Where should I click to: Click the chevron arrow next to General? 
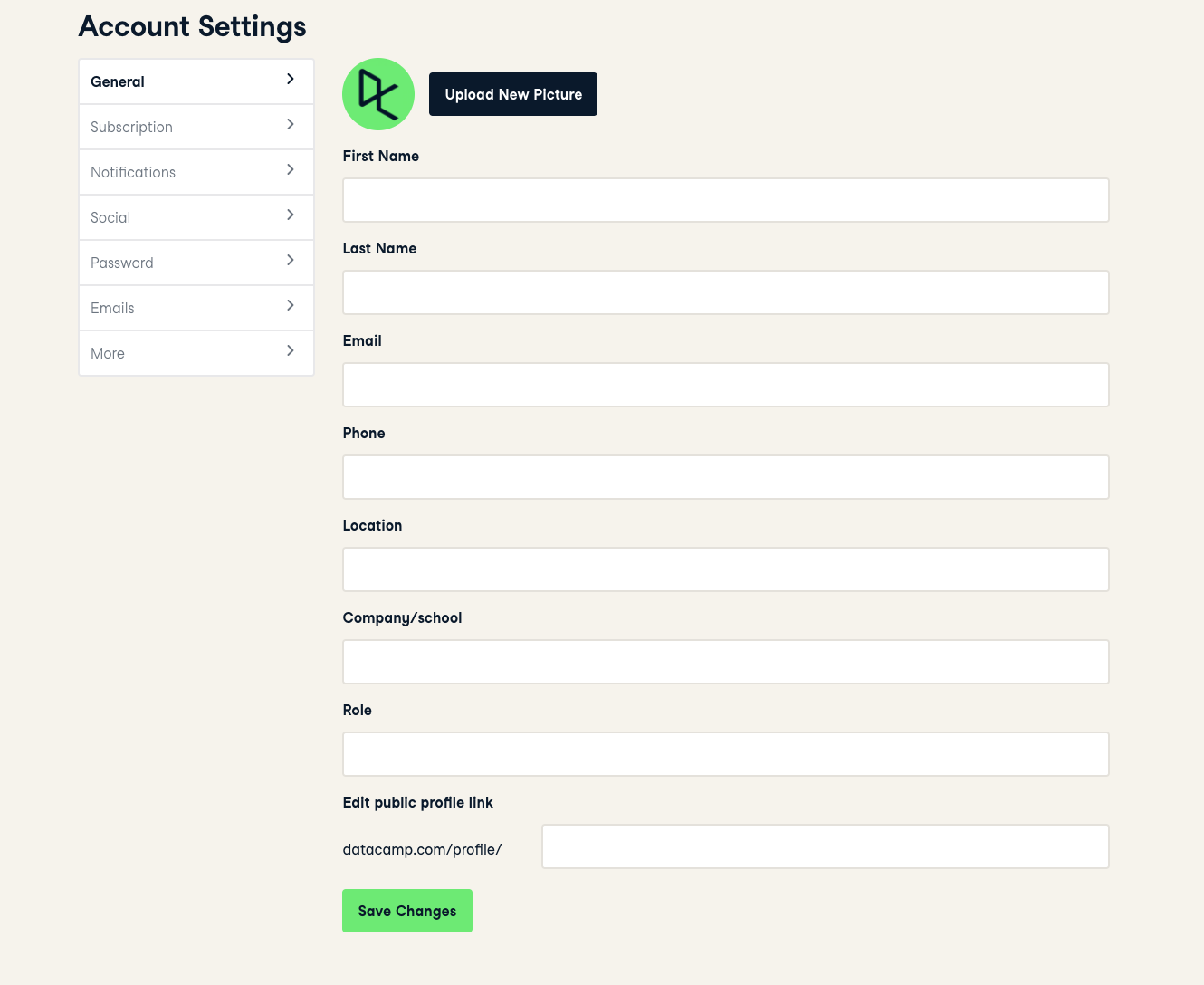point(291,80)
